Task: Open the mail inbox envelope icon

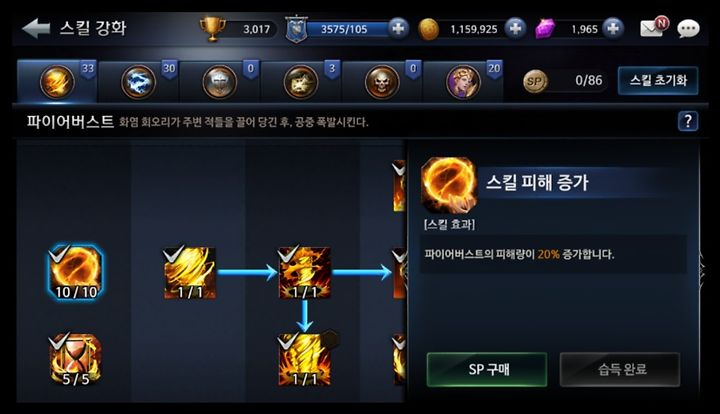Action: pyautogui.click(x=654, y=28)
